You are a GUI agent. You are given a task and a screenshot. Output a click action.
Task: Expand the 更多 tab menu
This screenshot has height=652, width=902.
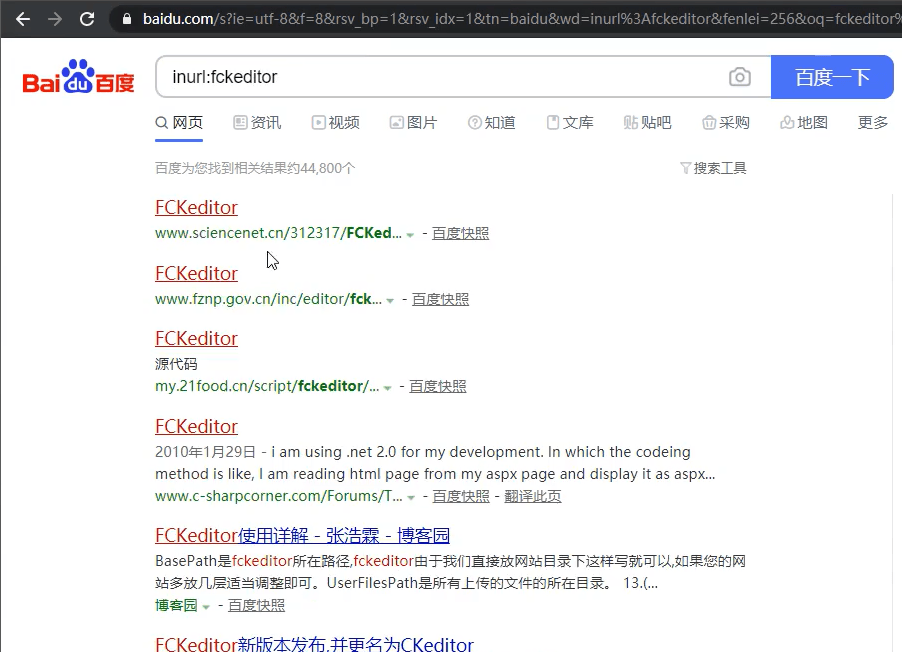coord(873,123)
